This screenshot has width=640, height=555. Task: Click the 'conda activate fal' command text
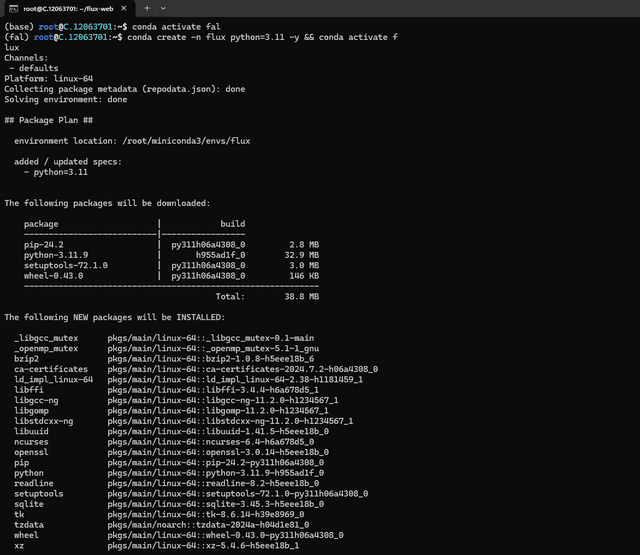(x=176, y=27)
